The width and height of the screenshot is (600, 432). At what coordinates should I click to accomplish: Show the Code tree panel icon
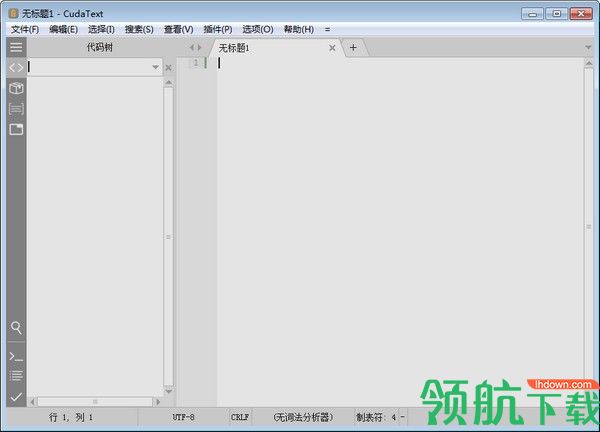tap(16, 68)
